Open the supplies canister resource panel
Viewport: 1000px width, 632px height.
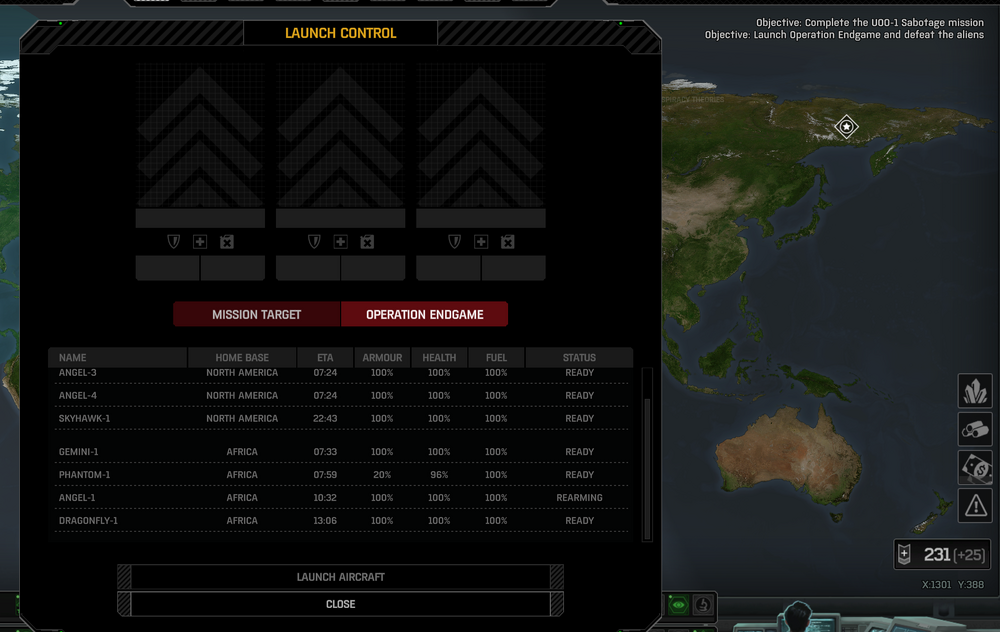click(975, 429)
